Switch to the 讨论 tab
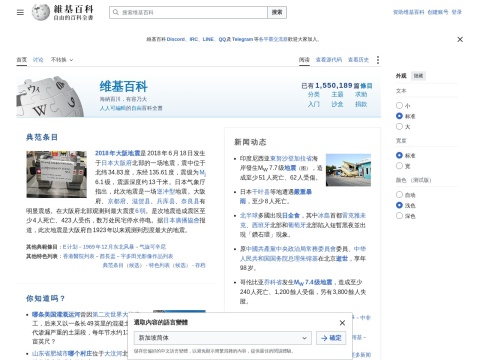The image size is (480, 360). click(x=38, y=60)
